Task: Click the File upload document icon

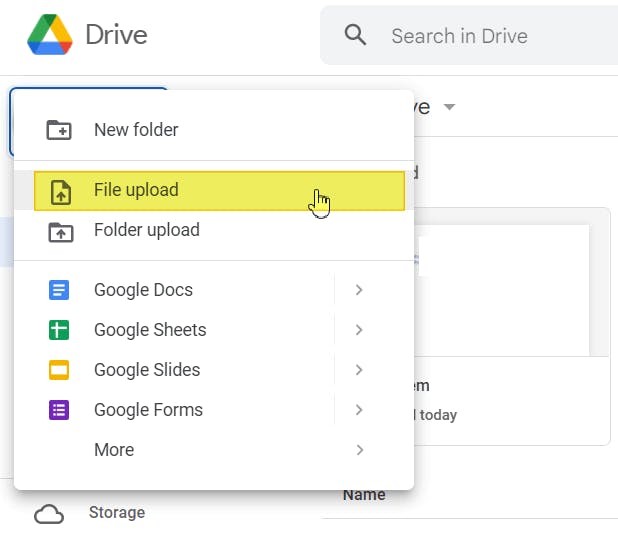Action: click(x=61, y=192)
